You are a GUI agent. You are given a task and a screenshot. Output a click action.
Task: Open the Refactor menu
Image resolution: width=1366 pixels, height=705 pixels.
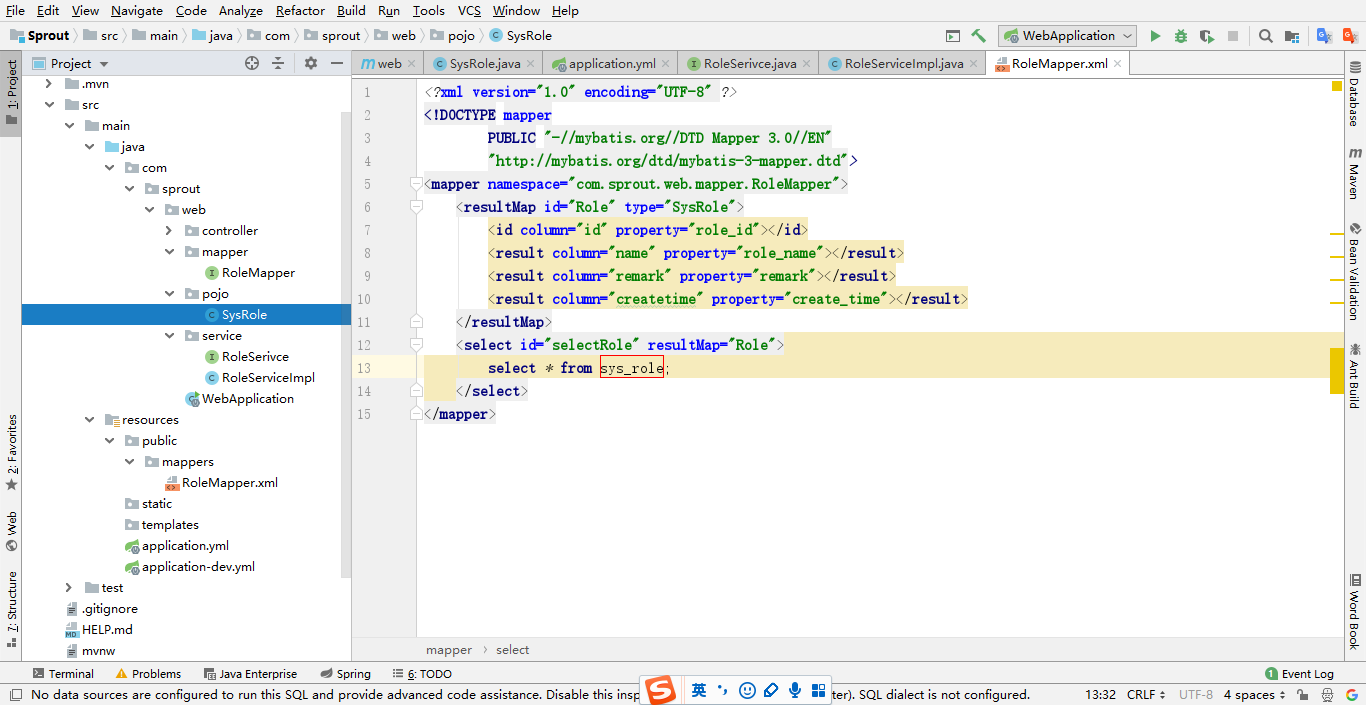300,10
